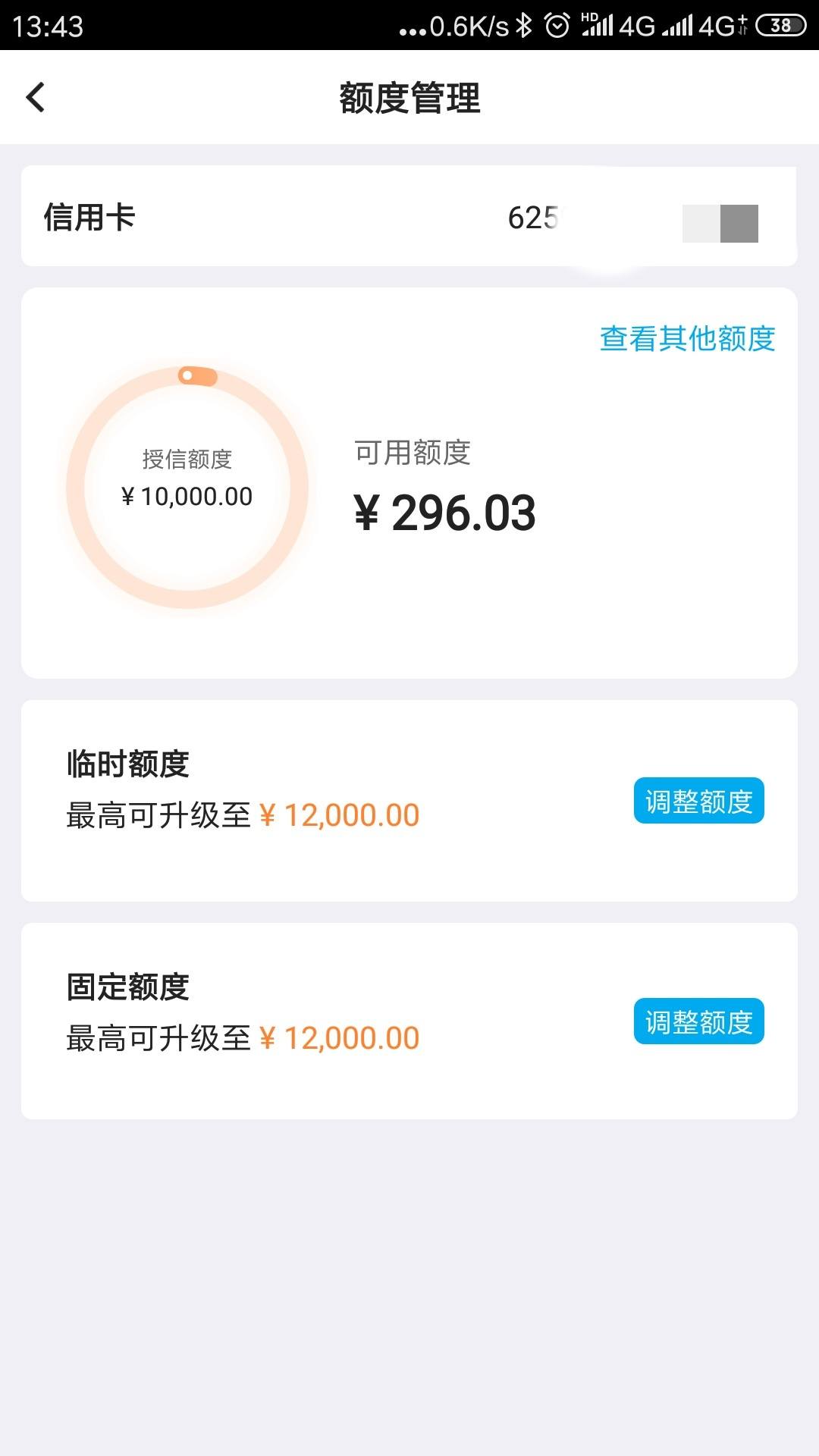819x1456 pixels.
Task: Tap the clock showing 13:43
Action: pos(48,27)
